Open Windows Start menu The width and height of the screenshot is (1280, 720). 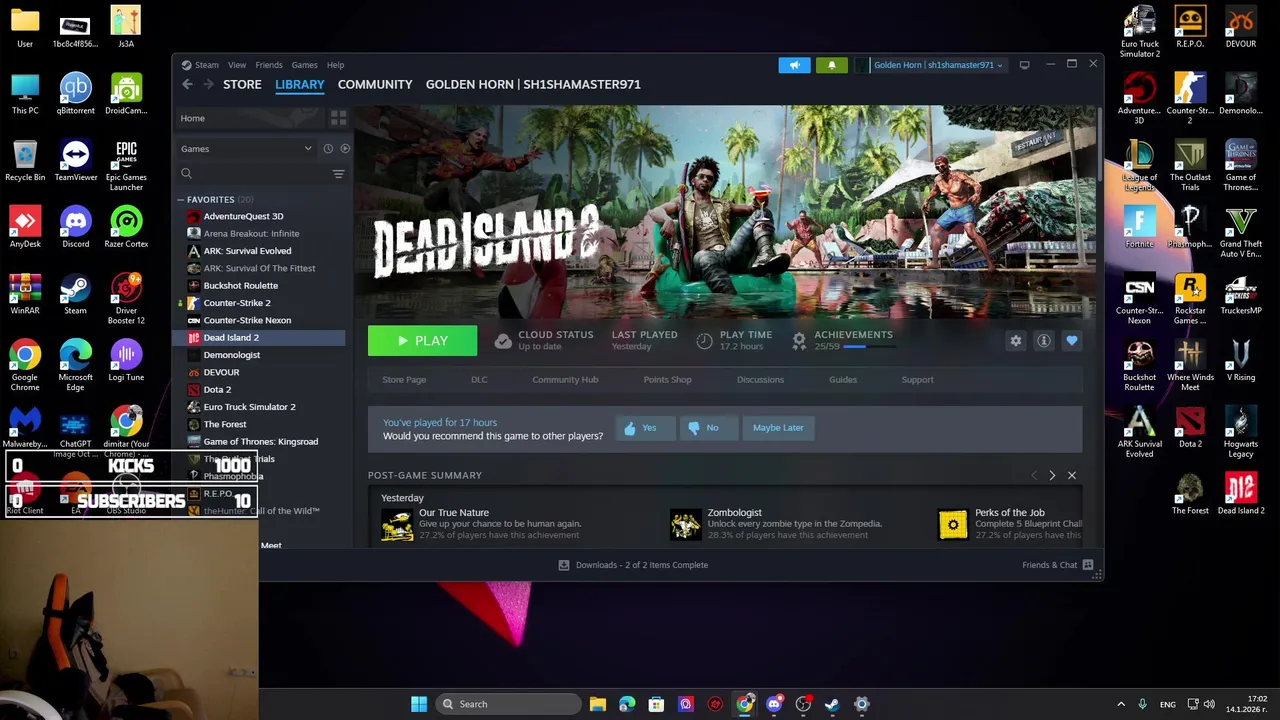419,704
